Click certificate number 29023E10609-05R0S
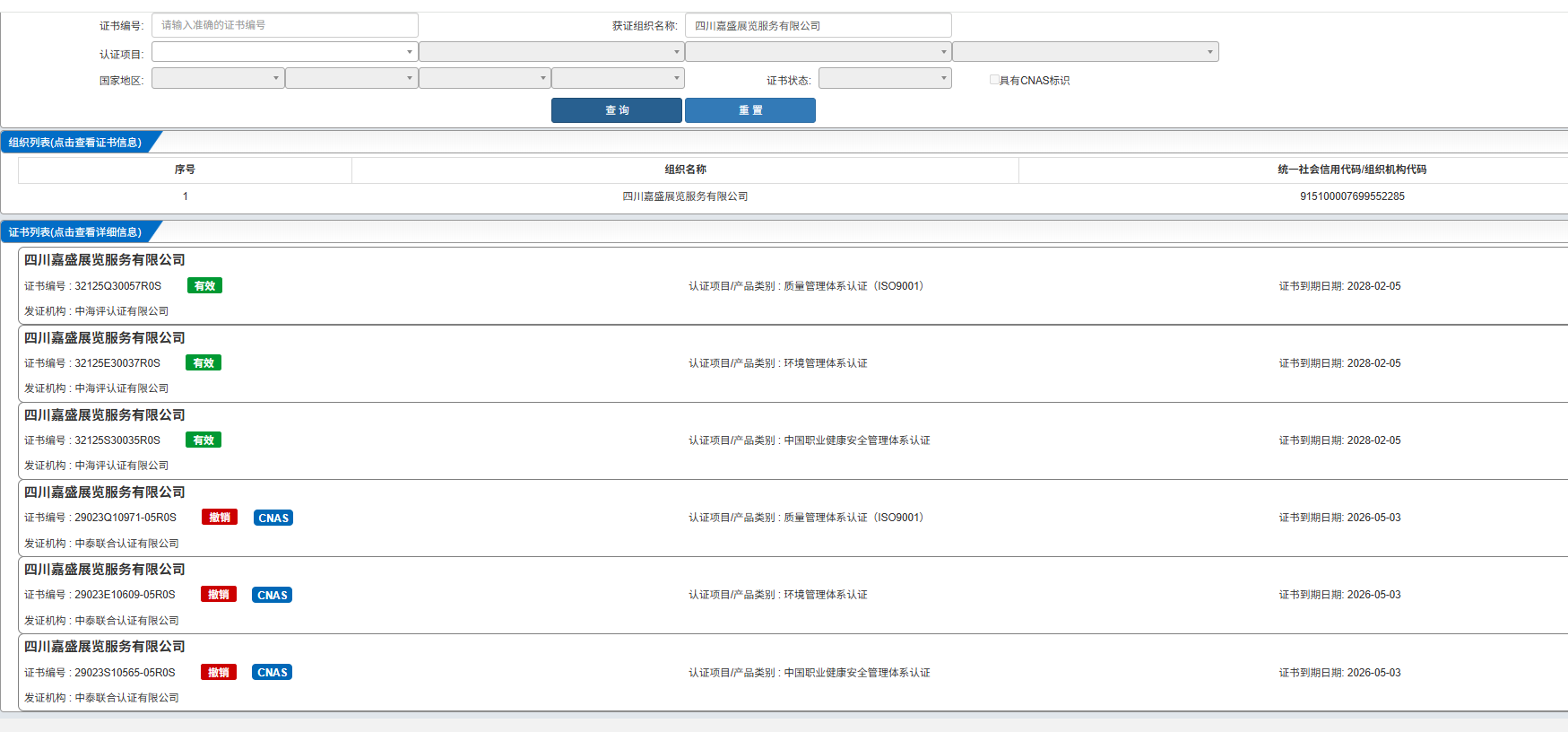The height and width of the screenshot is (732, 1568). click(x=126, y=595)
